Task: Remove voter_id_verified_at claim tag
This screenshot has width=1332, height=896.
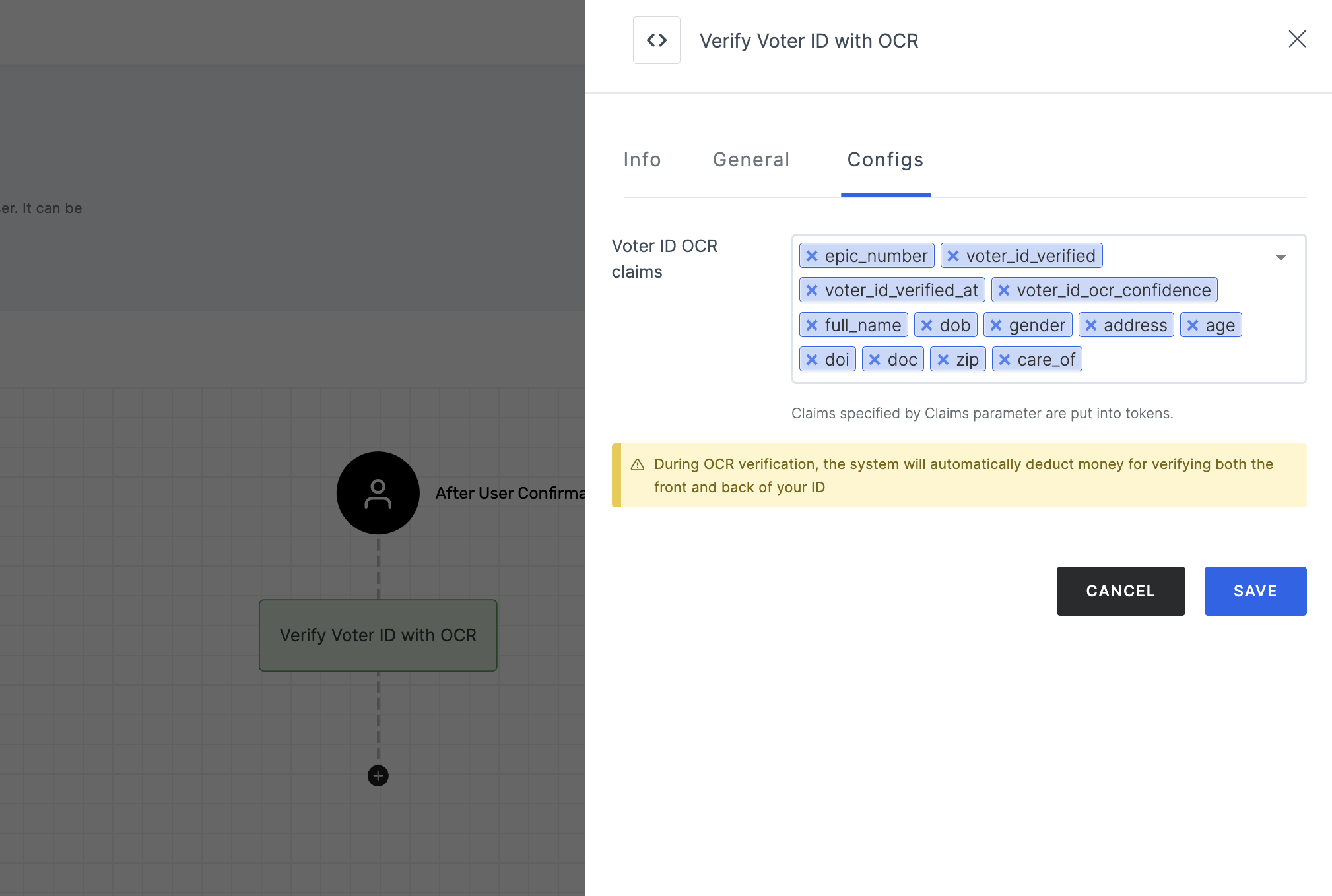Action: 812,290
